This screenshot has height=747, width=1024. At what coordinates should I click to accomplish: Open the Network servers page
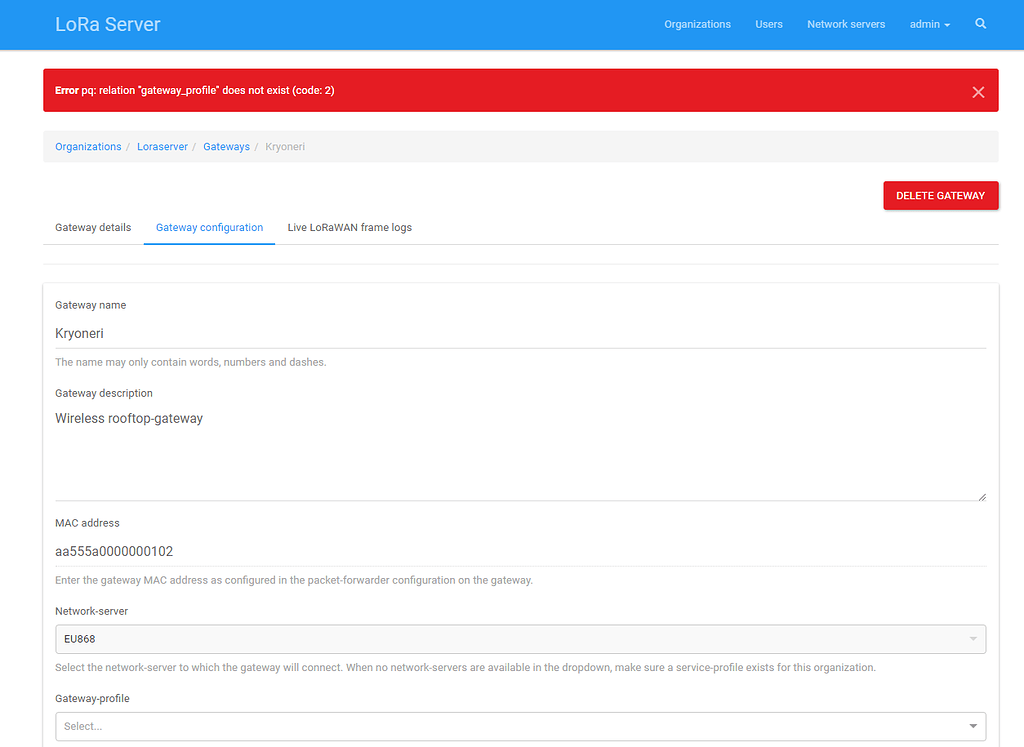click(x=846, y=24)
